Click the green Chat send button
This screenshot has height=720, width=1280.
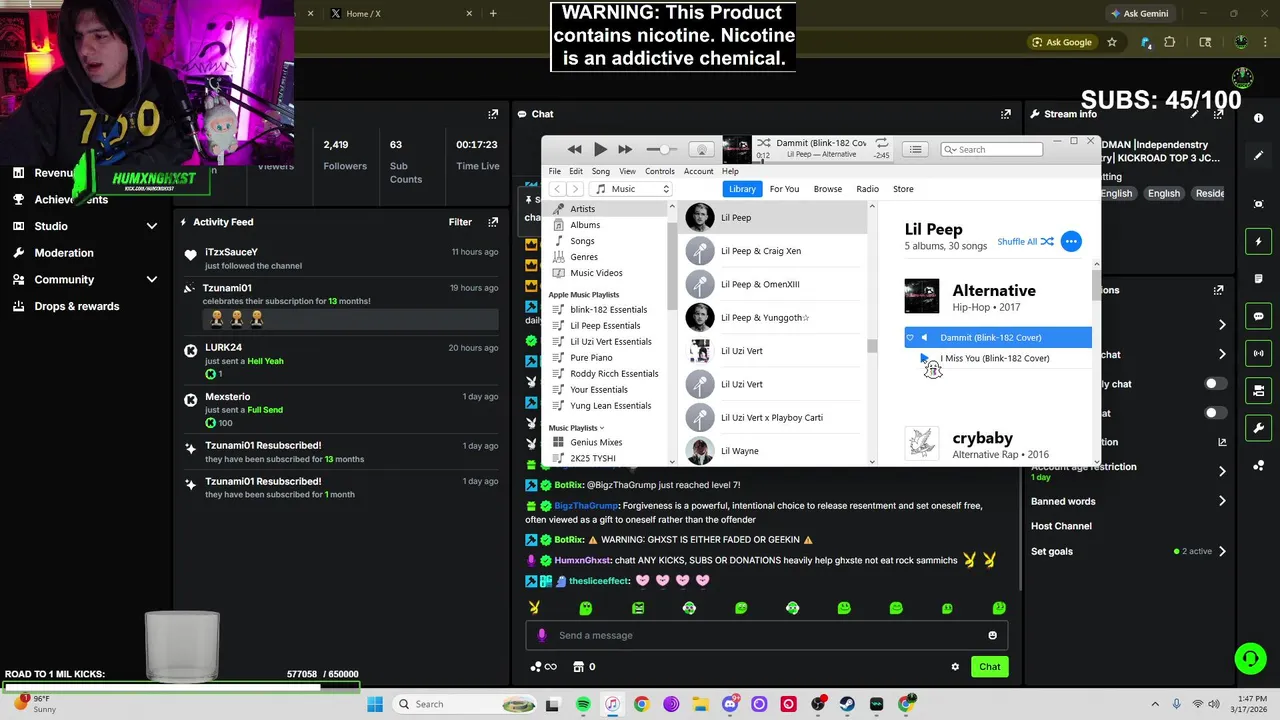click(x=989, y=667)
